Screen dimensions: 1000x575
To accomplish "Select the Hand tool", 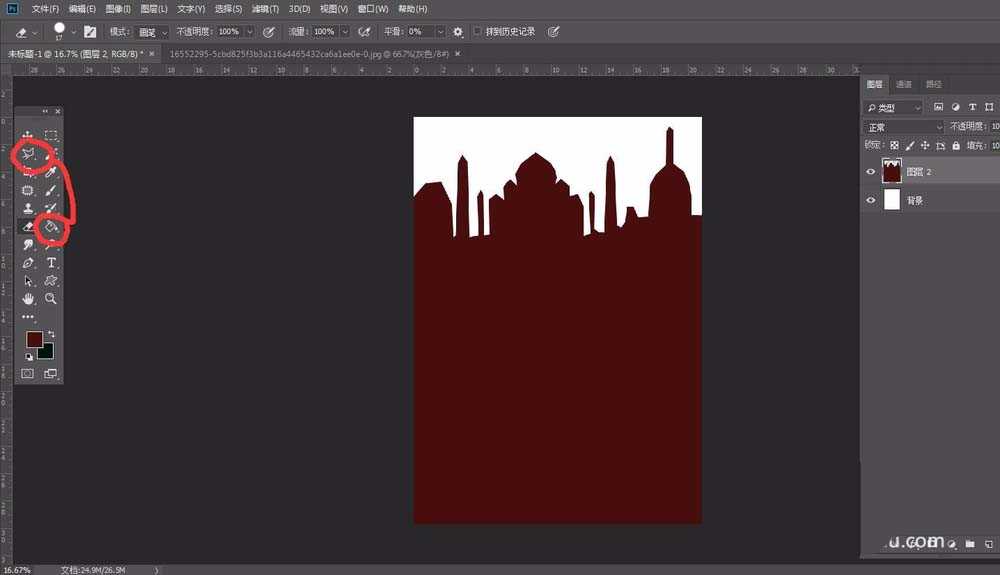I will click(x=28, y=299).
